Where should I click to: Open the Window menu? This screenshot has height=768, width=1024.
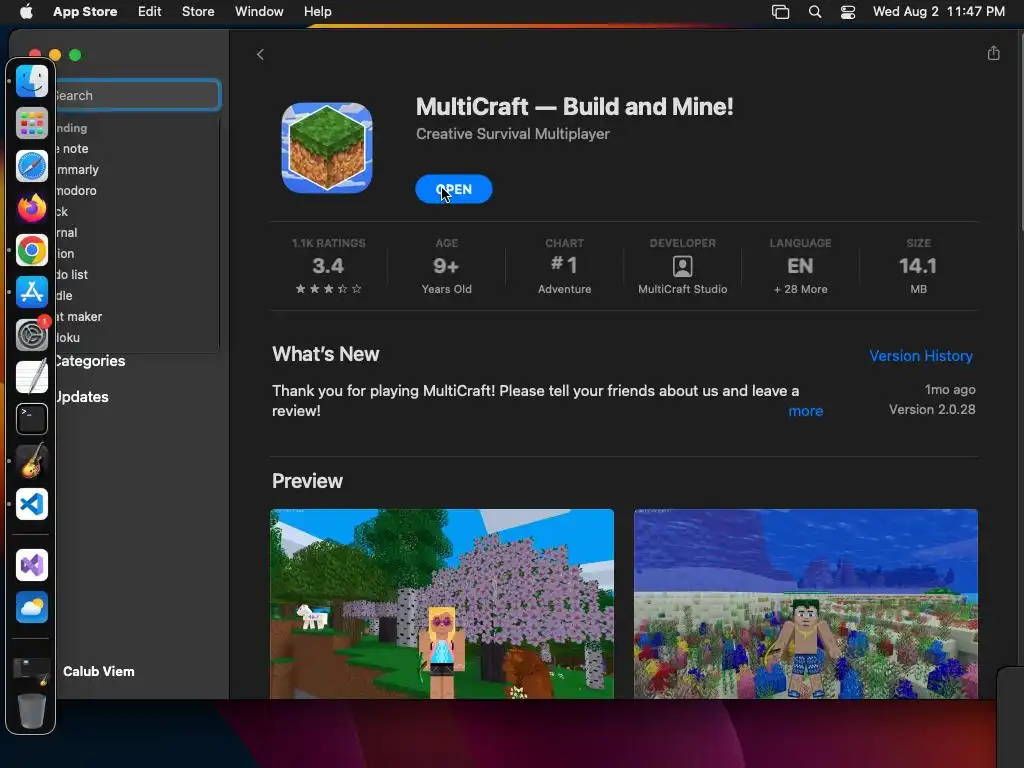click(259, 12)
